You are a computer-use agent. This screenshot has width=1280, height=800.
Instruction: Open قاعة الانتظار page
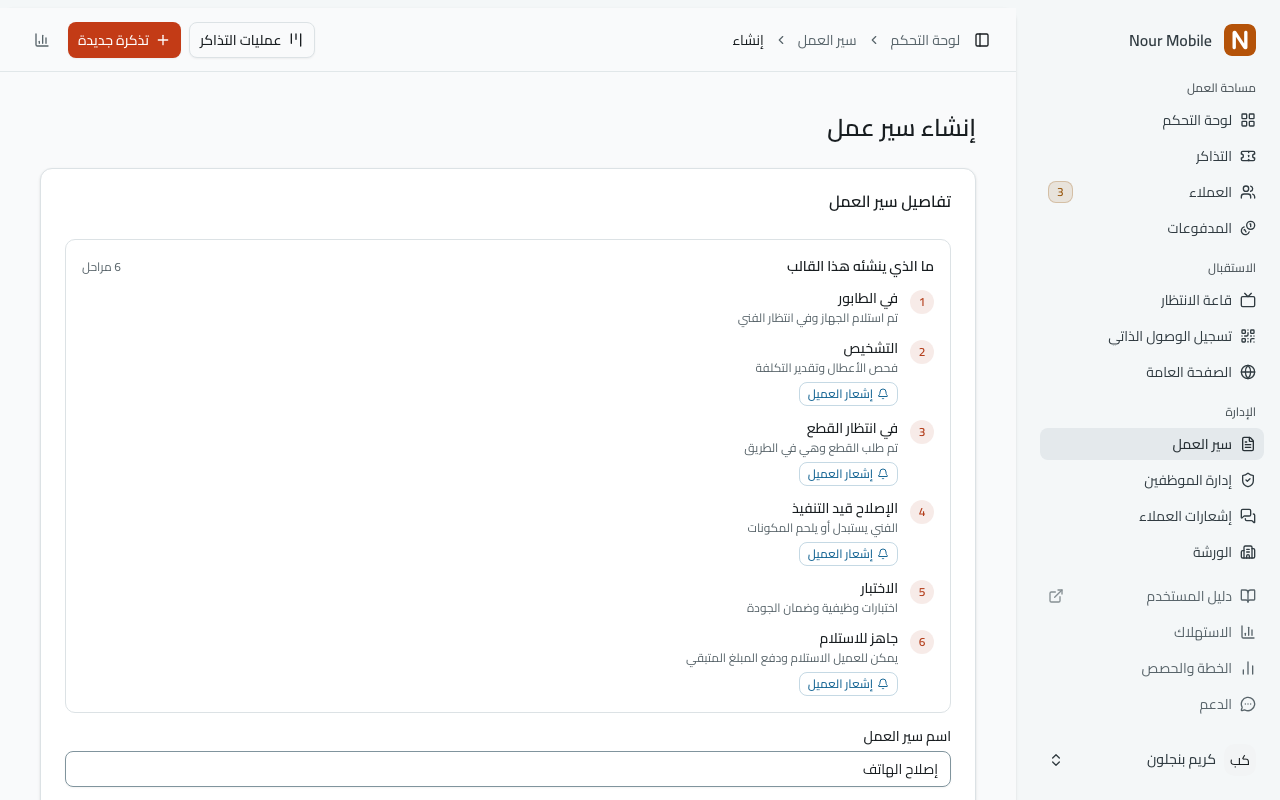1152,300
